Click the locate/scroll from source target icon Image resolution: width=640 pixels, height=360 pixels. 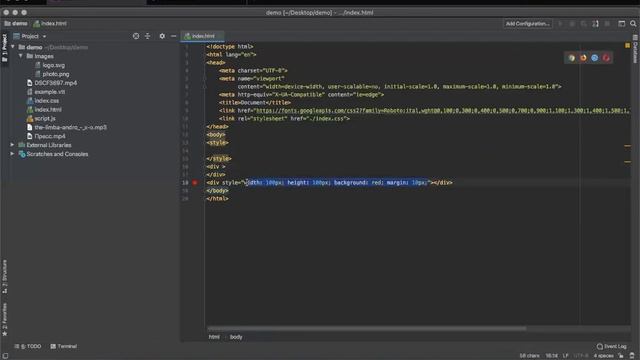[136, 36]
